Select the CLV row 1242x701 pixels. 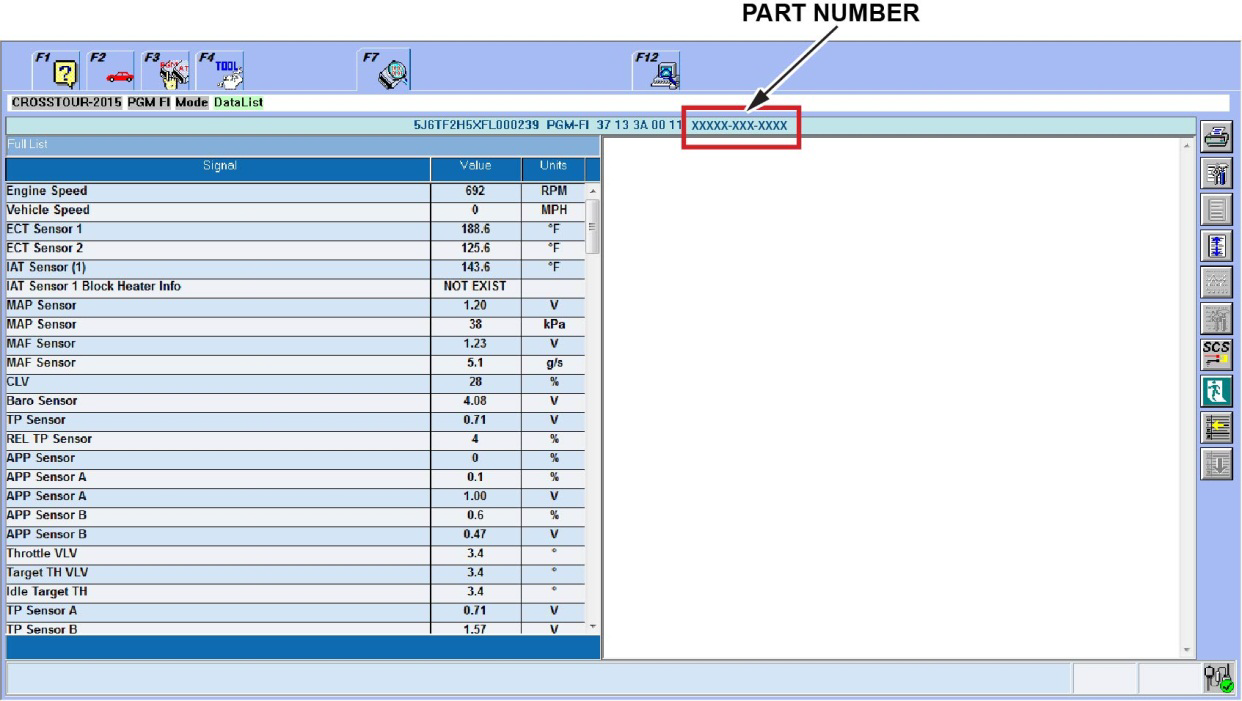[294, 381]
